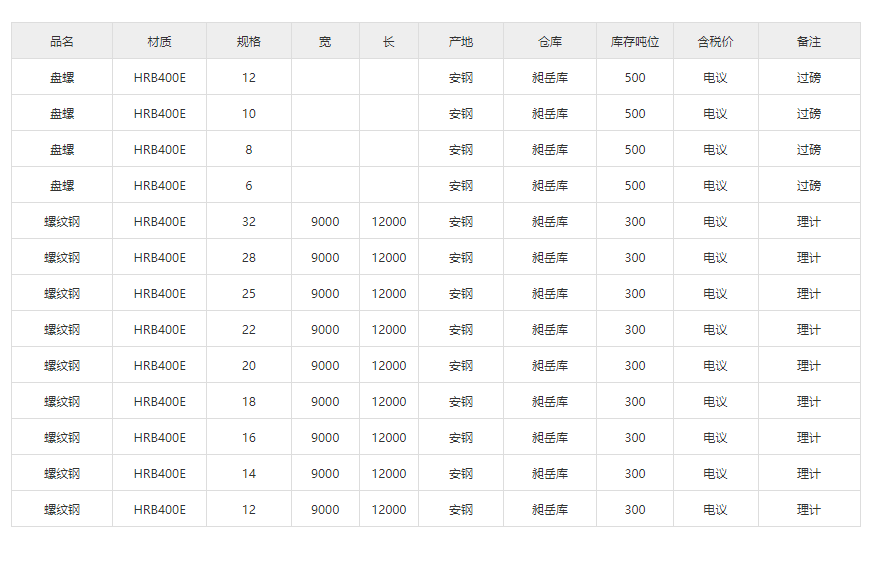883x568 pixels.
Task: Select HRB400E in the 规格 18 row
Action: [159, 401]
